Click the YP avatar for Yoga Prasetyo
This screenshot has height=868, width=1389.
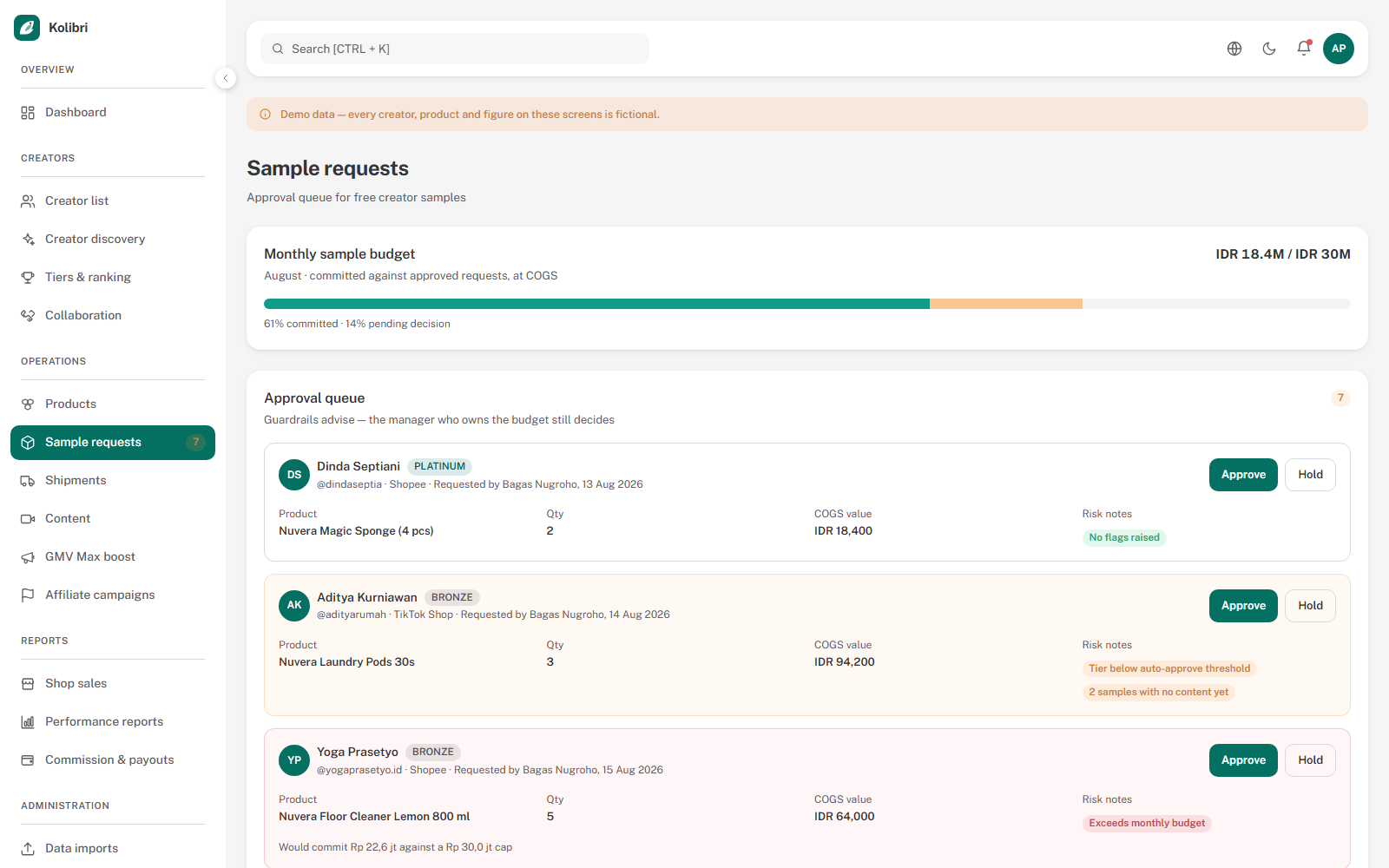[294, 760]
